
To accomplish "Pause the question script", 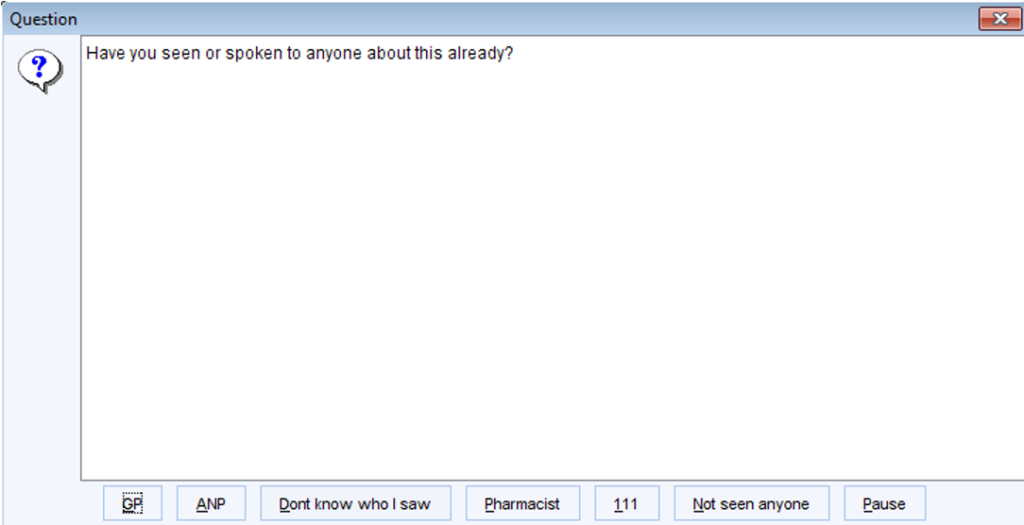I will 884,503.
